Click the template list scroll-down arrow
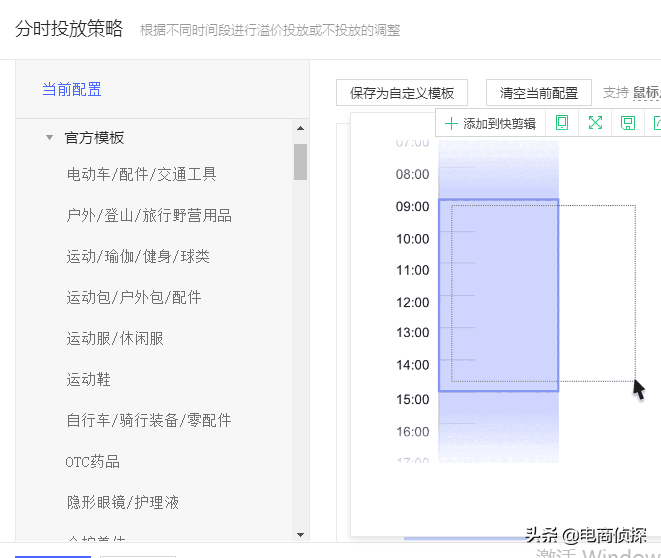The width and height of the screenshot is (661, 558). pyautogui.click(x=300, y=535)
